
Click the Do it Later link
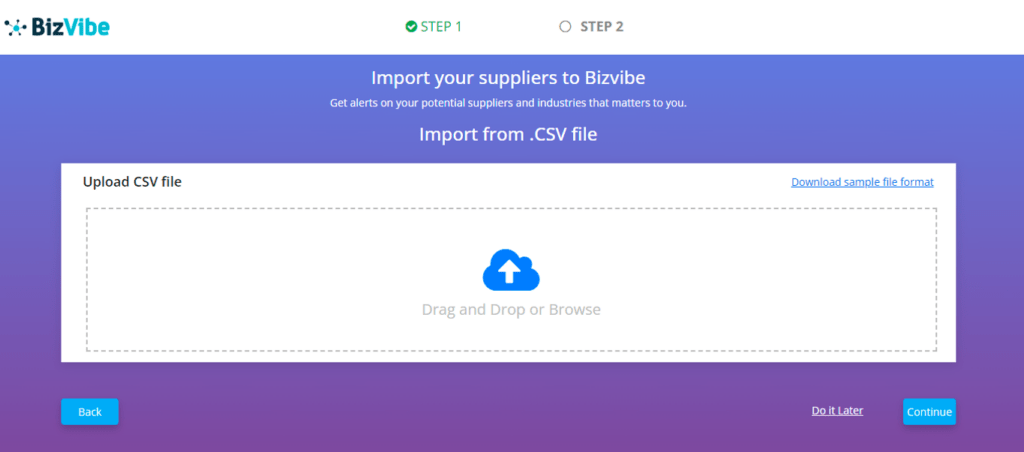(837, 411)
